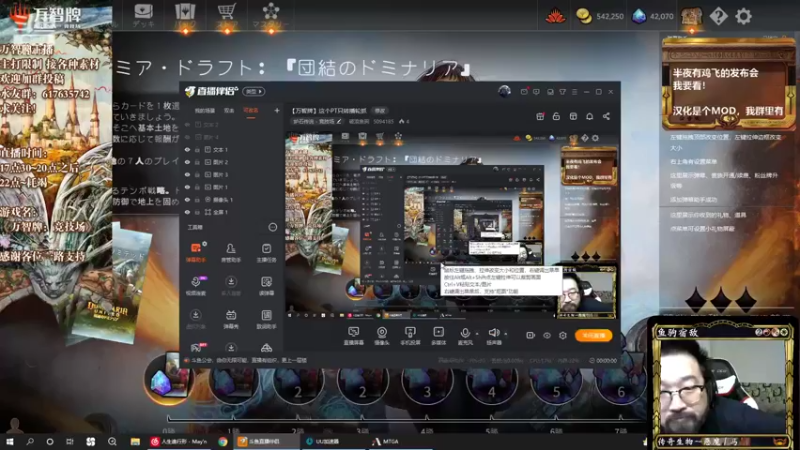Toggle visibility eye of 图片 2 layer
800x450 pixels.
187,162
